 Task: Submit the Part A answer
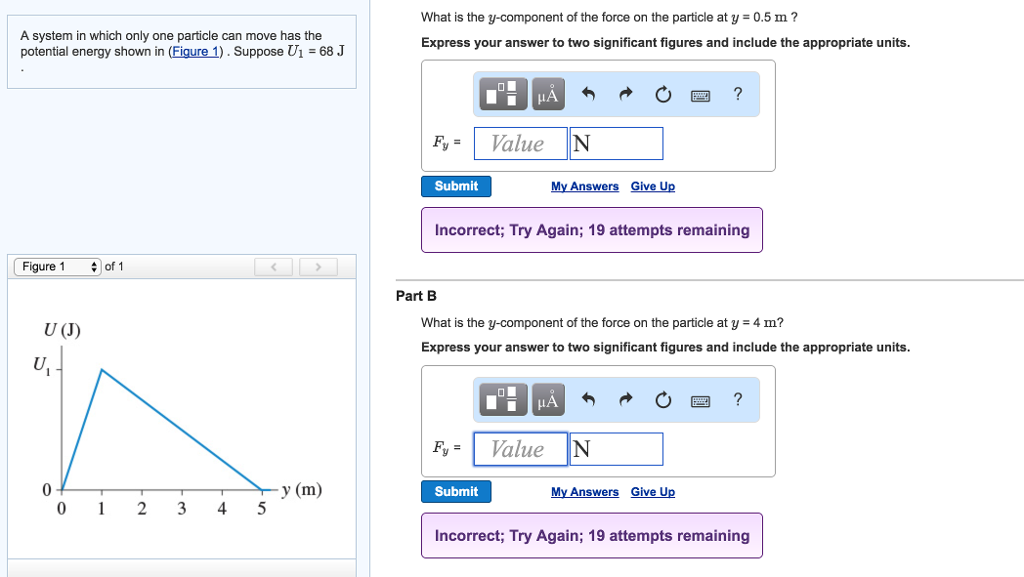coord(456,186)
